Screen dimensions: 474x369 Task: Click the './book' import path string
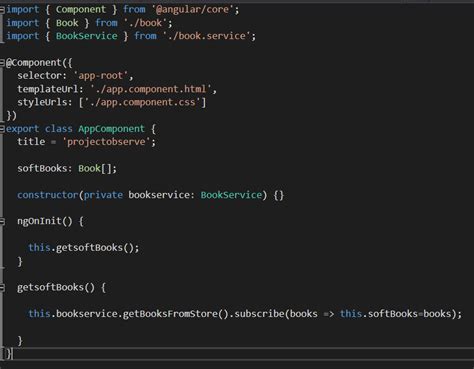click(145, 23)
